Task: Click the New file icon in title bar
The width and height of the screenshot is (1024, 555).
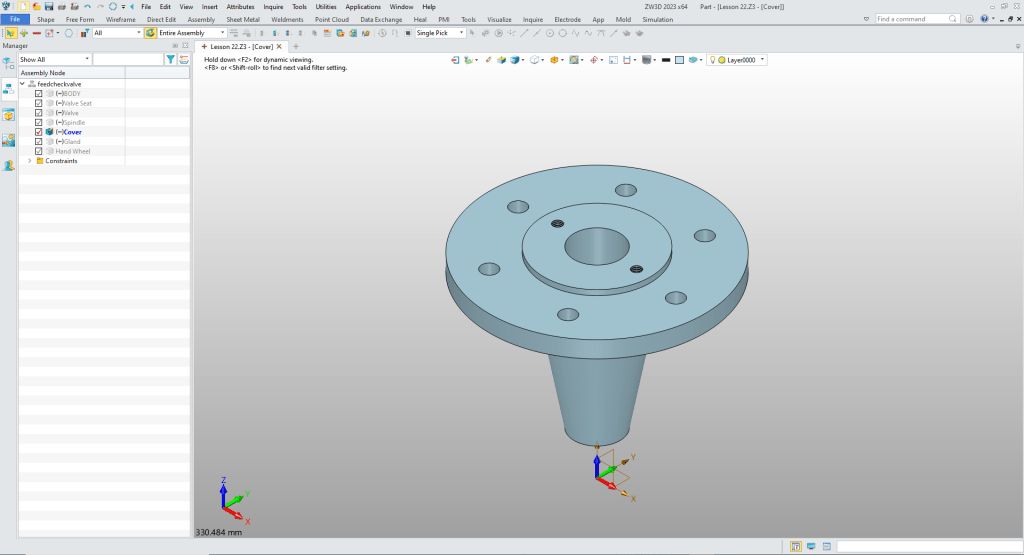Action: tap(23, 6)
